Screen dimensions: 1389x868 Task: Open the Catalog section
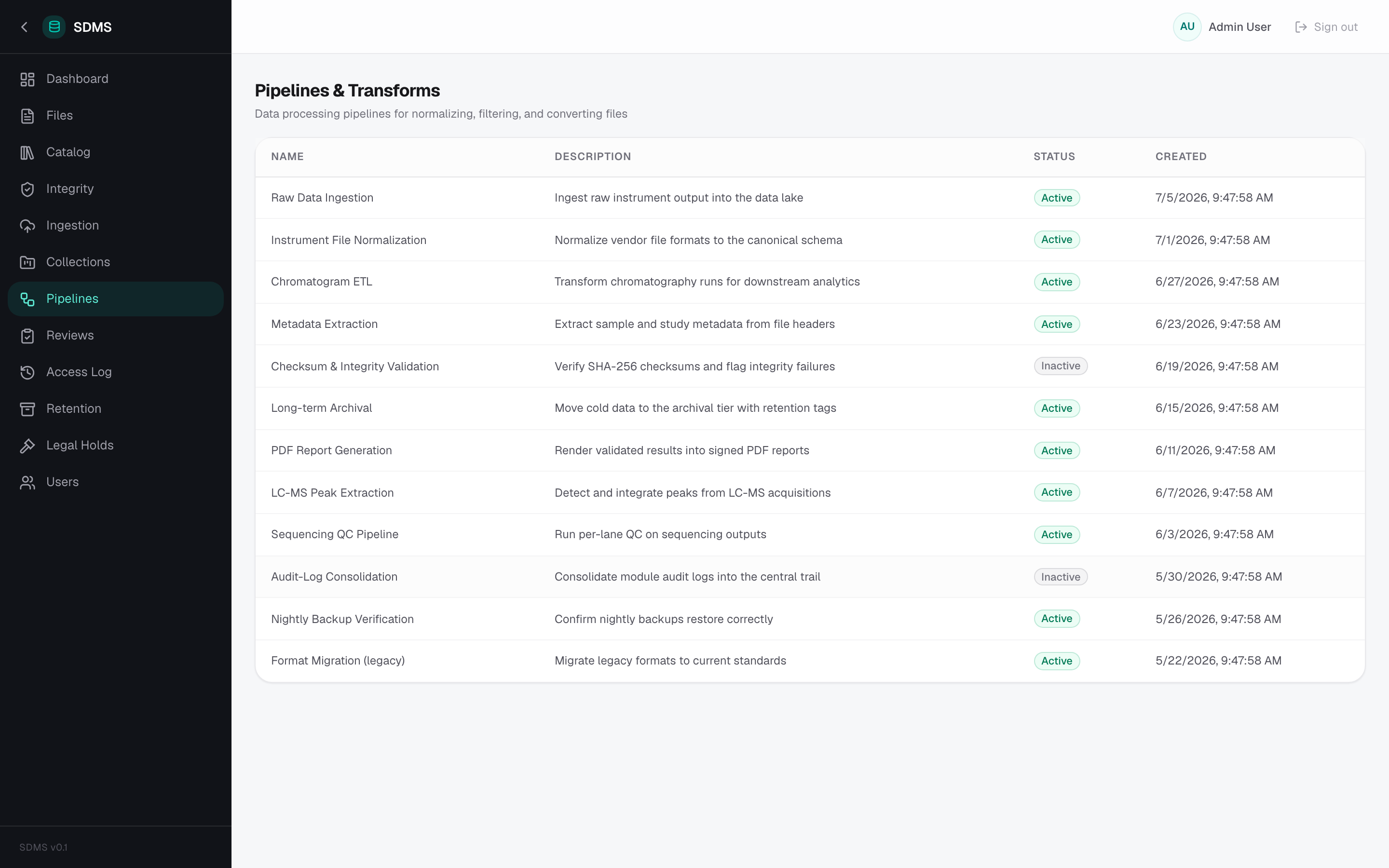tap(115, 153)
